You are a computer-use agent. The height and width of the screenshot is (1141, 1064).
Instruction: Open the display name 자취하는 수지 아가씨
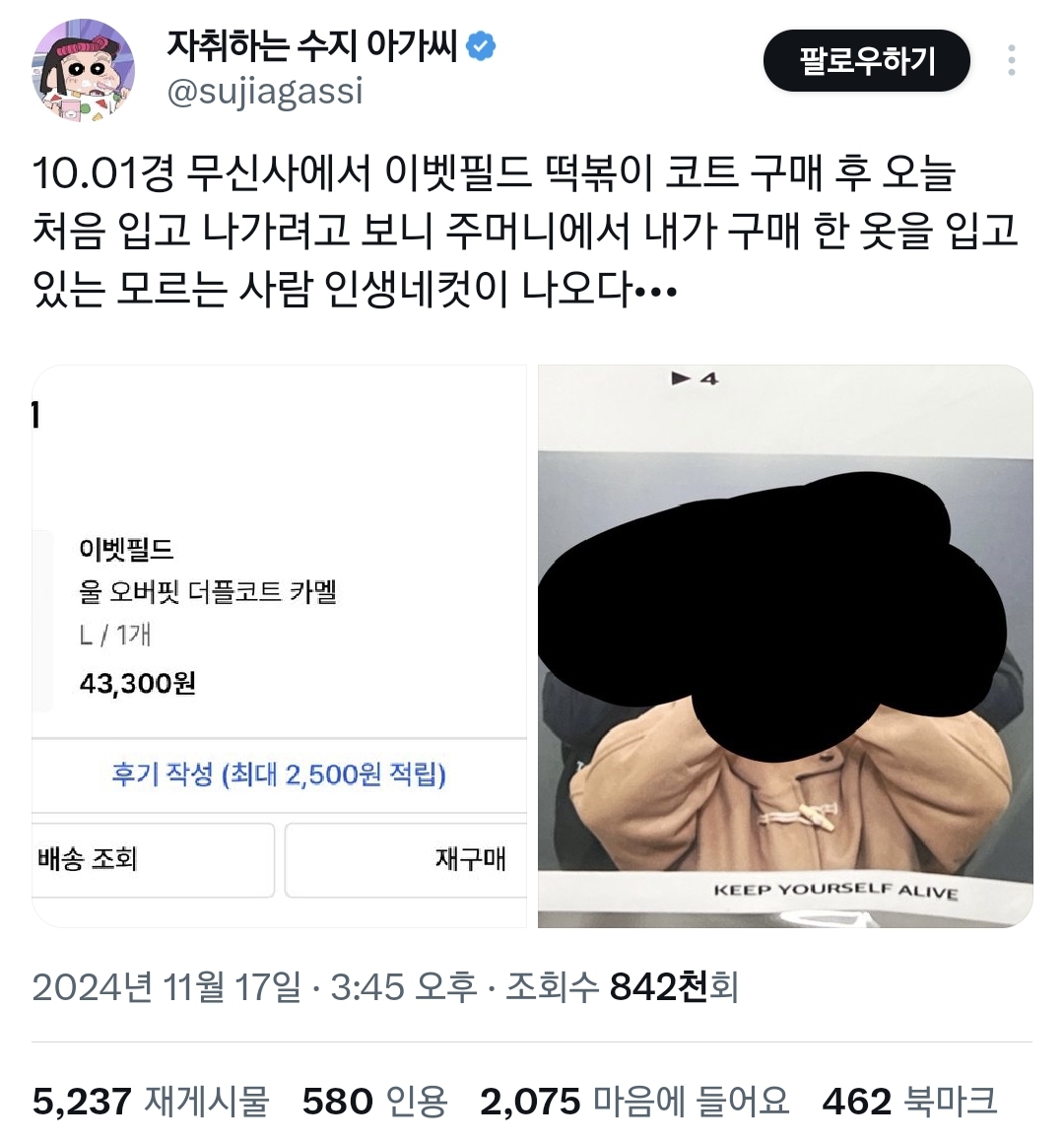coord(312,46)
